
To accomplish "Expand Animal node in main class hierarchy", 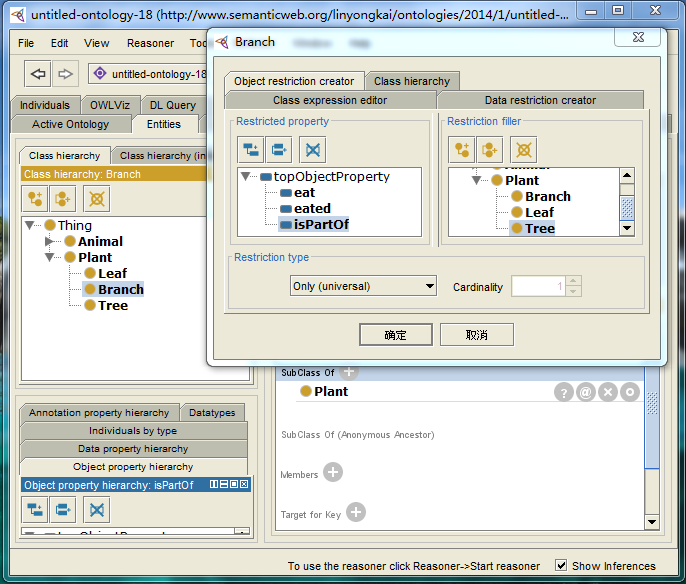I will coord(49,241).
